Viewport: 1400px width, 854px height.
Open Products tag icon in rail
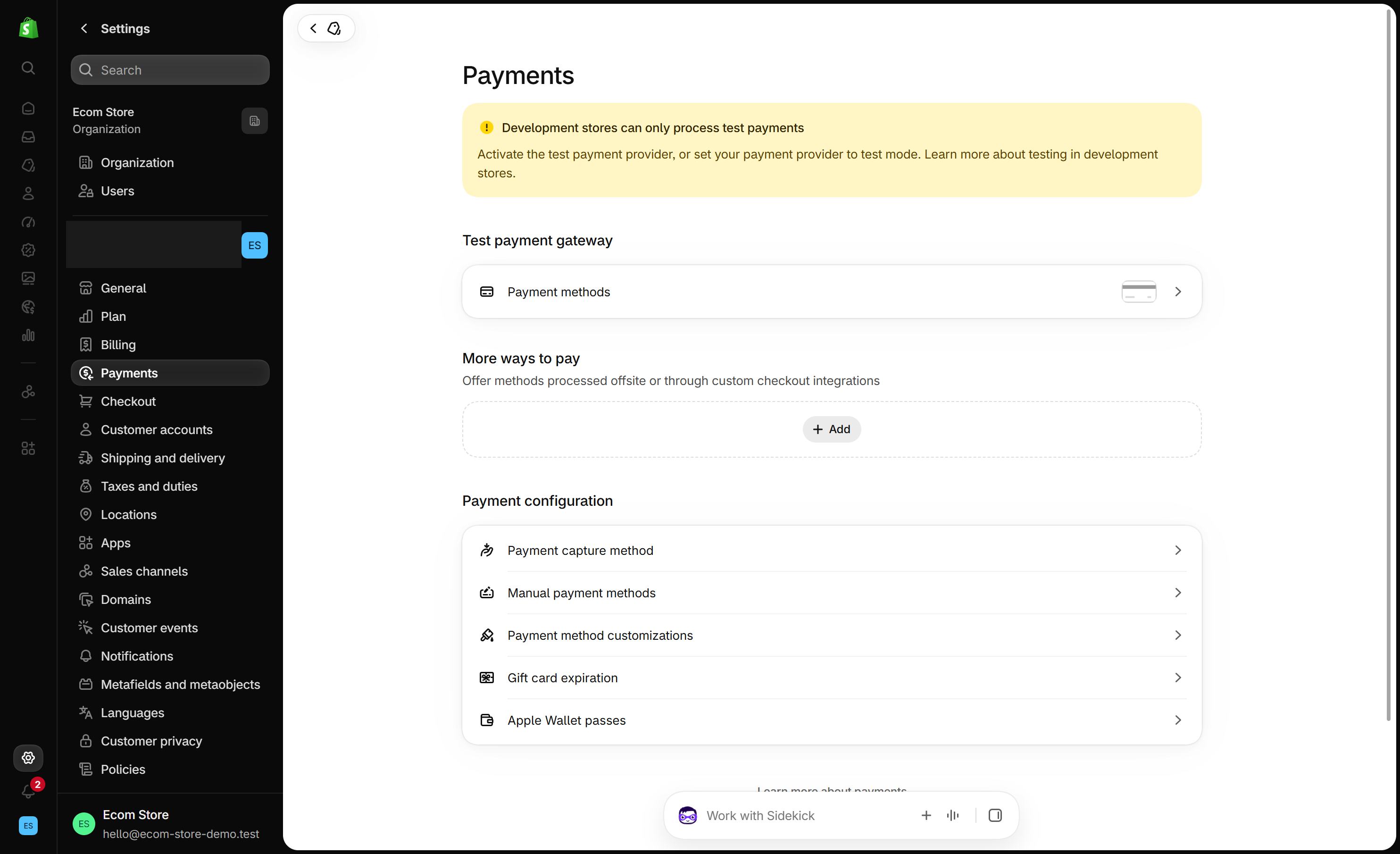coord(28,165)
